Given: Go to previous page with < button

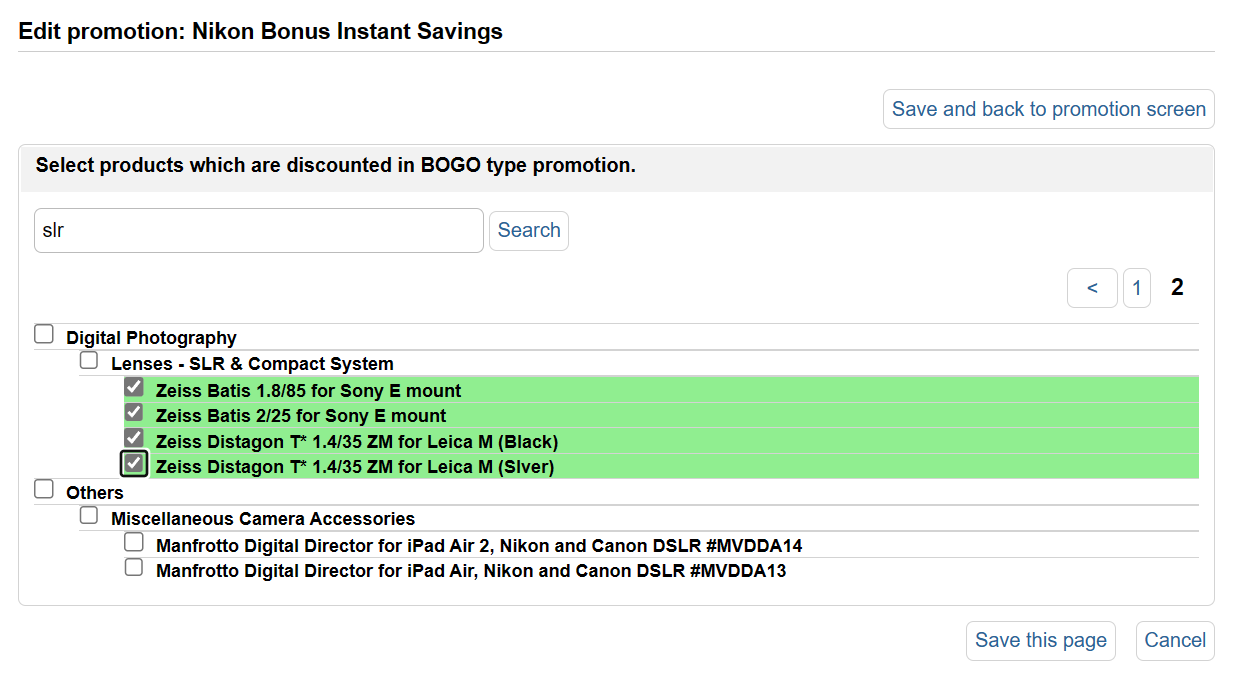Looking at the screenshot, I should 1092,288.
